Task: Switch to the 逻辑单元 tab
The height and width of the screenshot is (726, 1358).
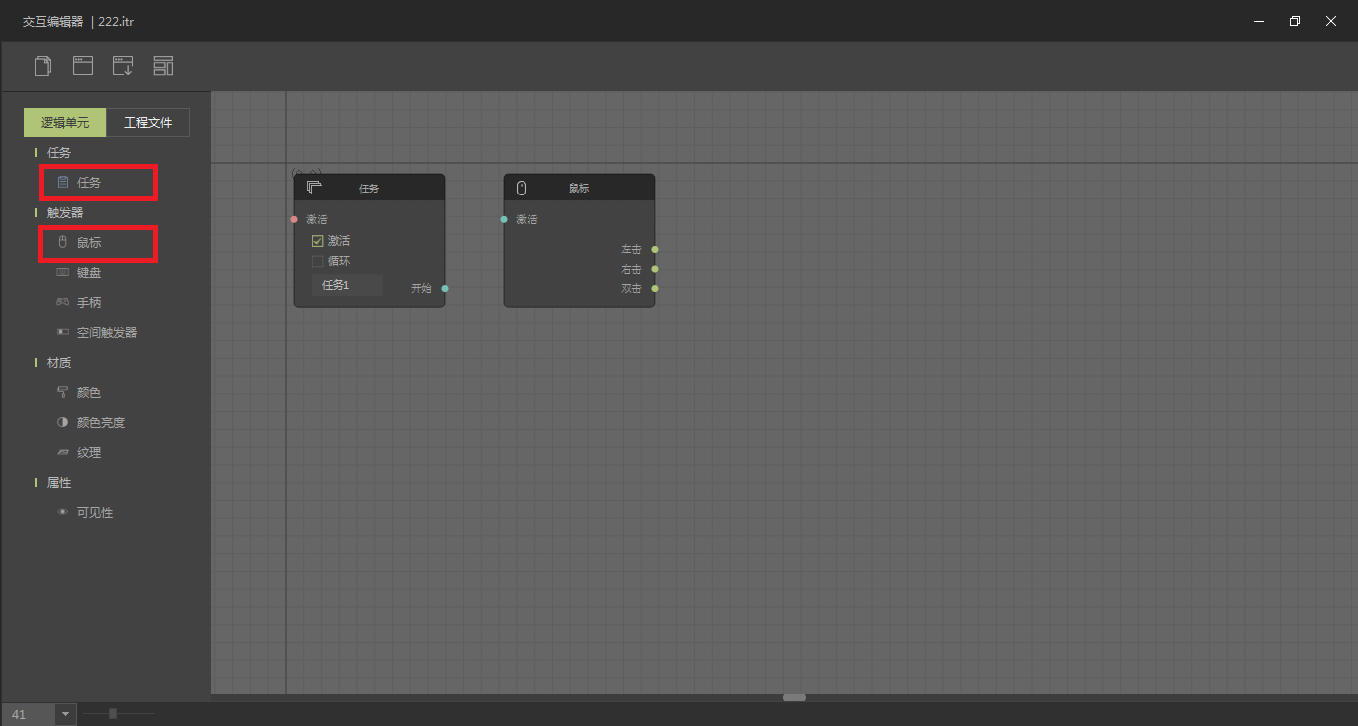Action: tap(65, 123)
